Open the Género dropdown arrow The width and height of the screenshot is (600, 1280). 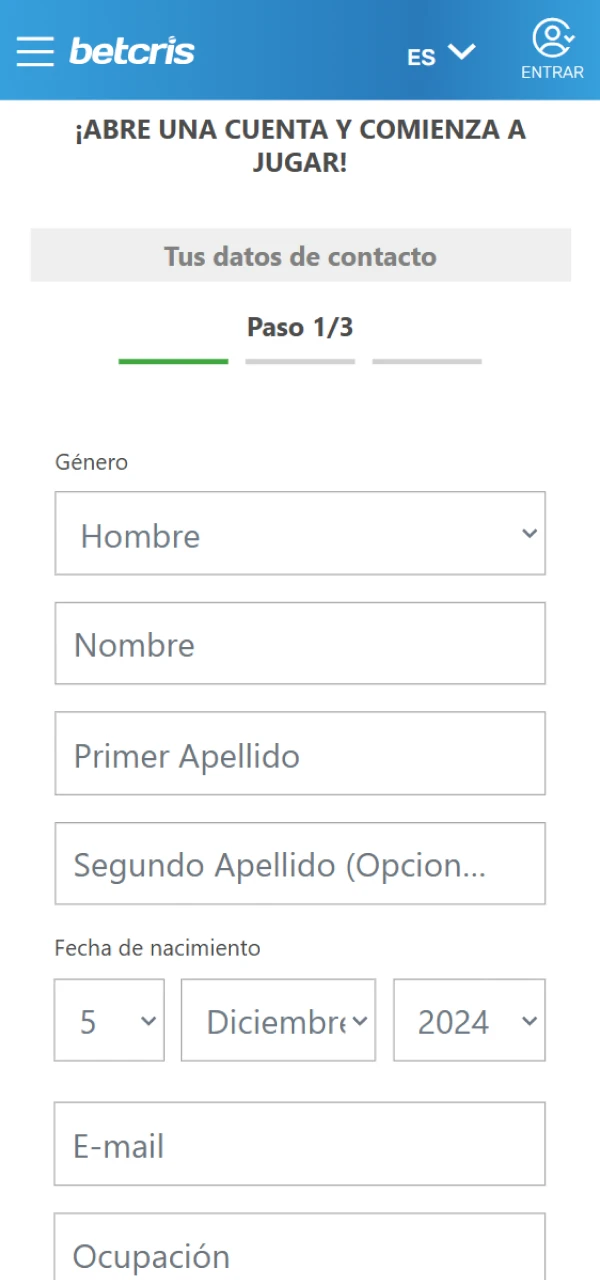coord(528,533)
